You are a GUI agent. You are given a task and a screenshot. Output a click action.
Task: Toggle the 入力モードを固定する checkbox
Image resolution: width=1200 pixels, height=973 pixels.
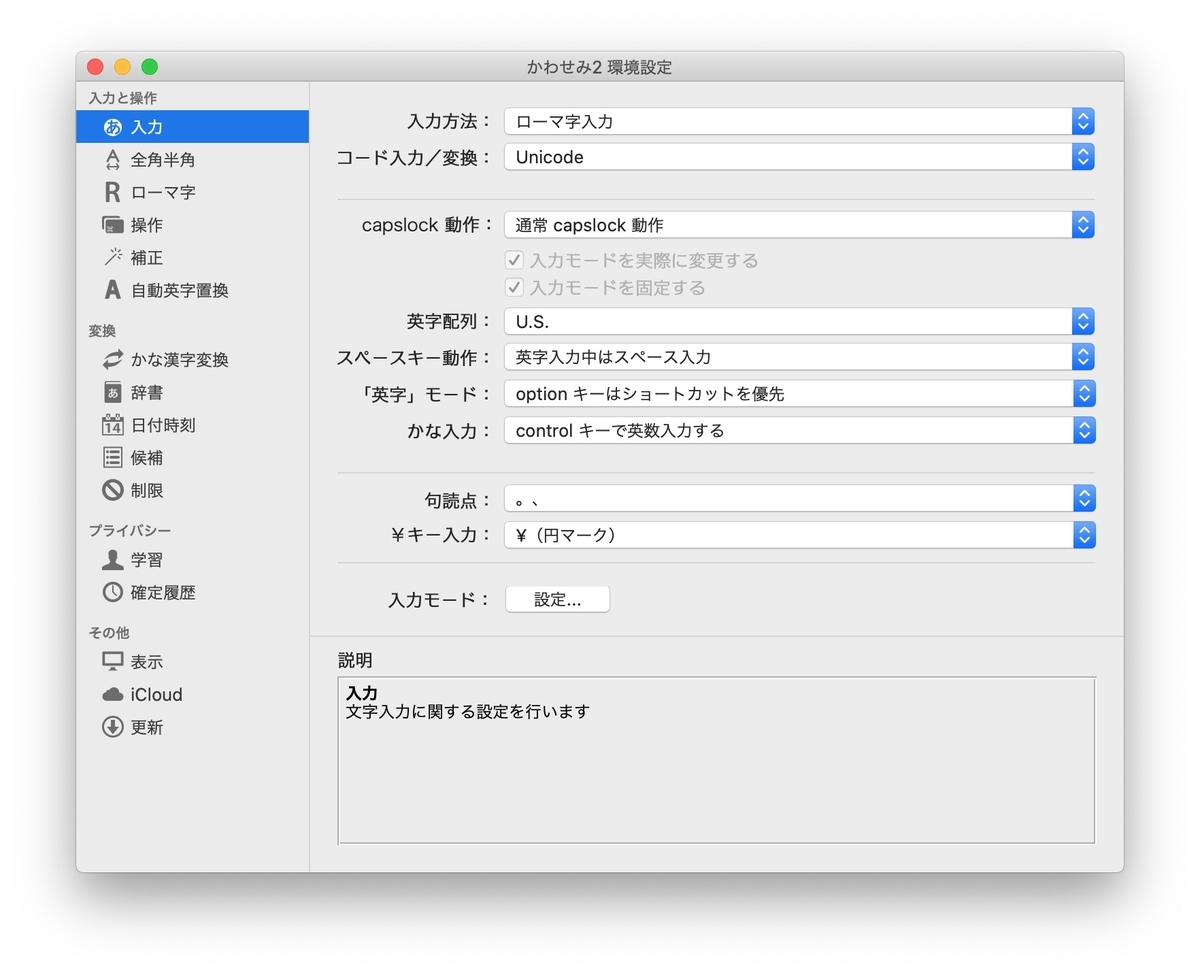[x=514, y=287]
